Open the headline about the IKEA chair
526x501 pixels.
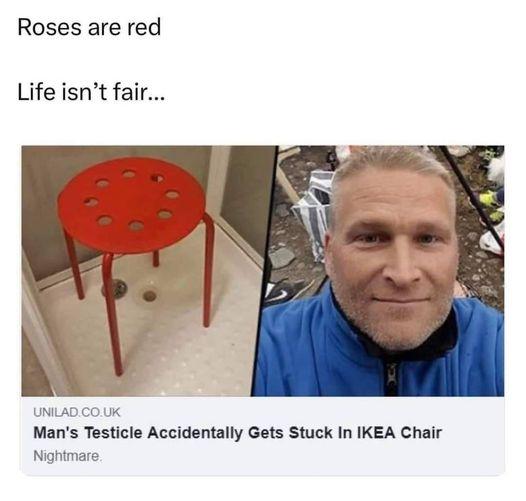[x=237, y=433]
